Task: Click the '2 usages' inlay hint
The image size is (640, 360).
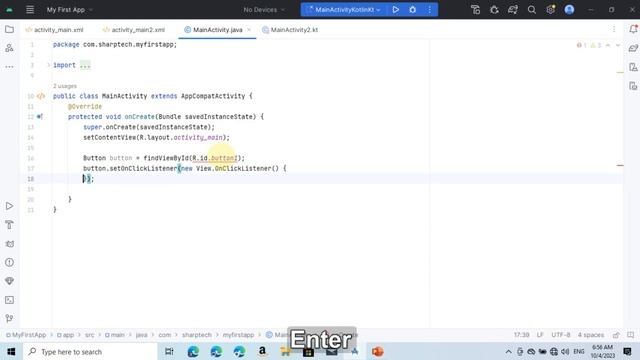Action: coord(65,86)
